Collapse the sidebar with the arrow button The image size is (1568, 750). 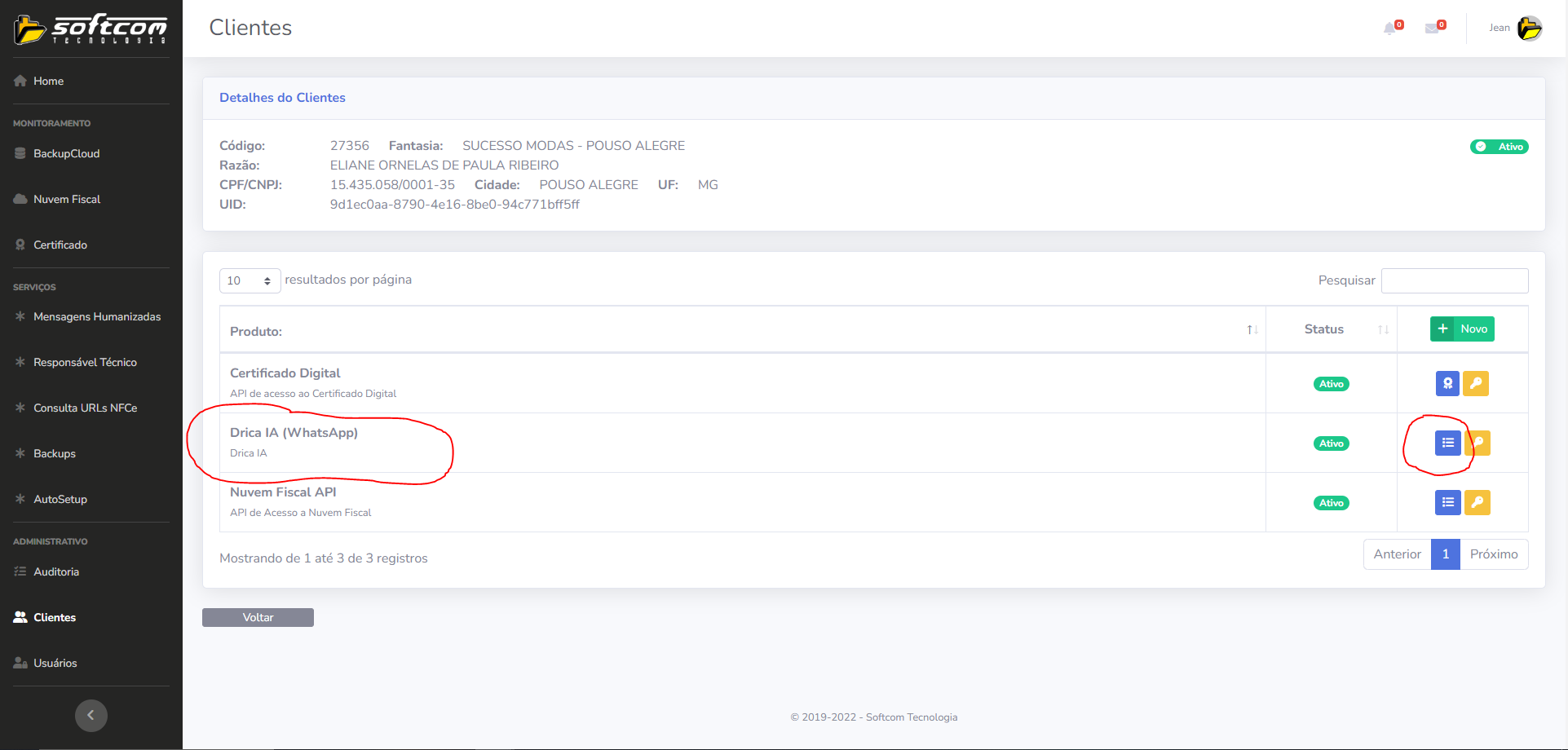coord(91,715)
